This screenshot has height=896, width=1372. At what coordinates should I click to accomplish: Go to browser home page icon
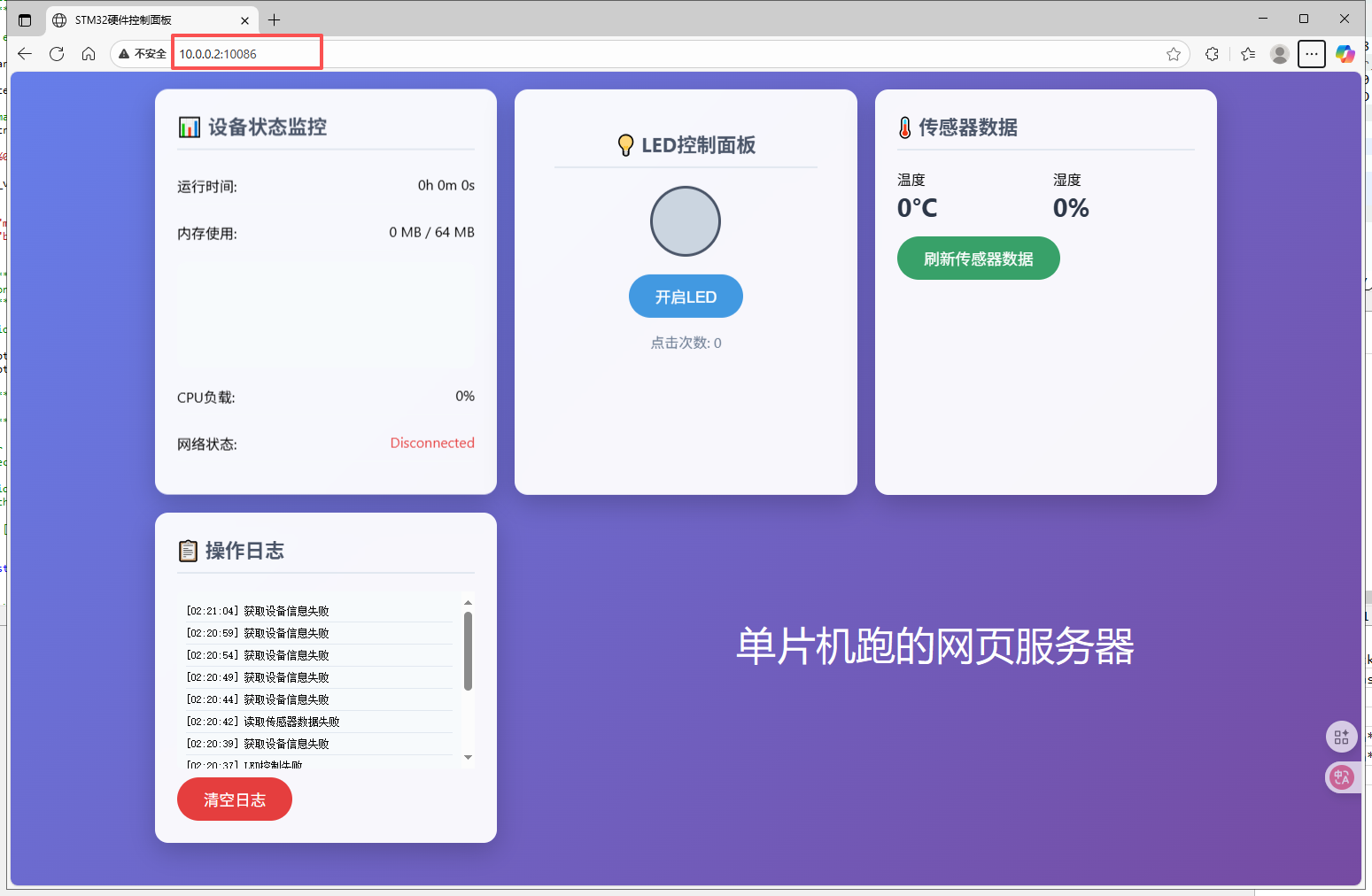89,54
